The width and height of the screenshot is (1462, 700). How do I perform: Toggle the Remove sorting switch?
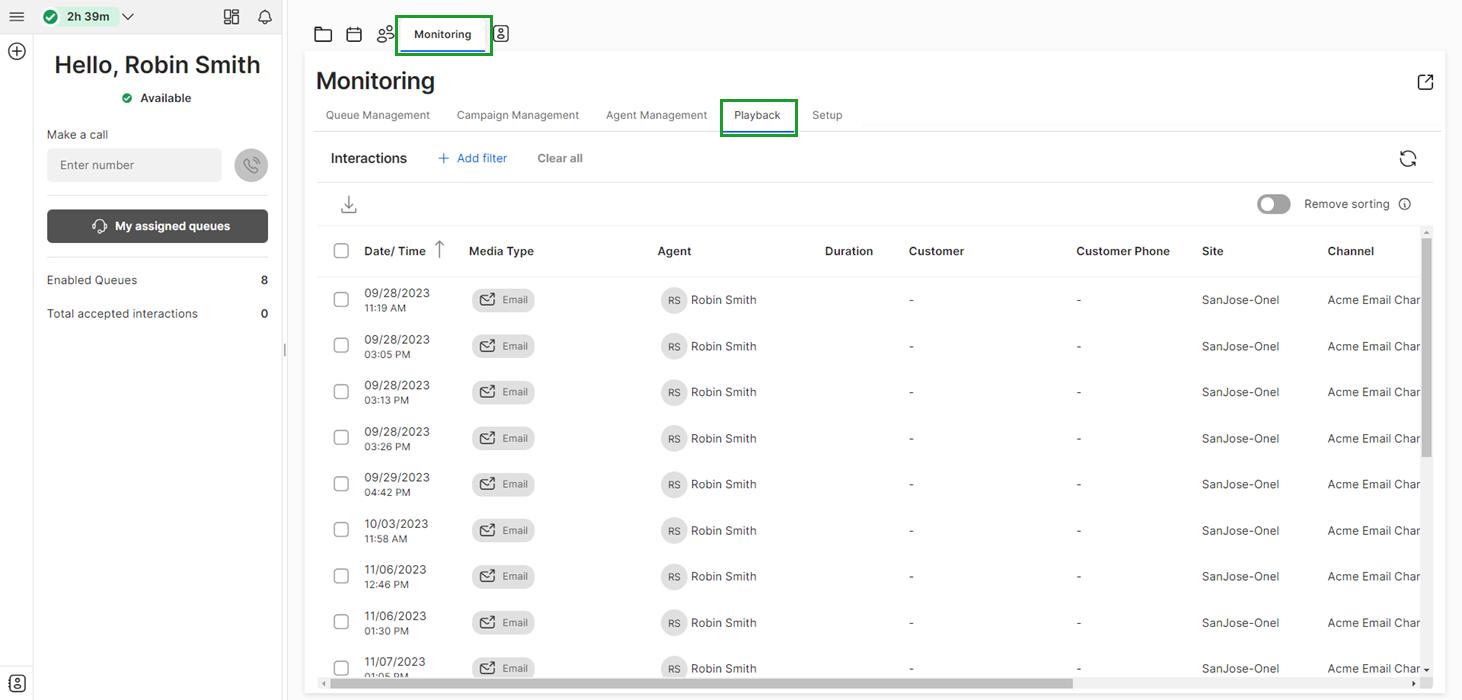[x=1273, y=204]
